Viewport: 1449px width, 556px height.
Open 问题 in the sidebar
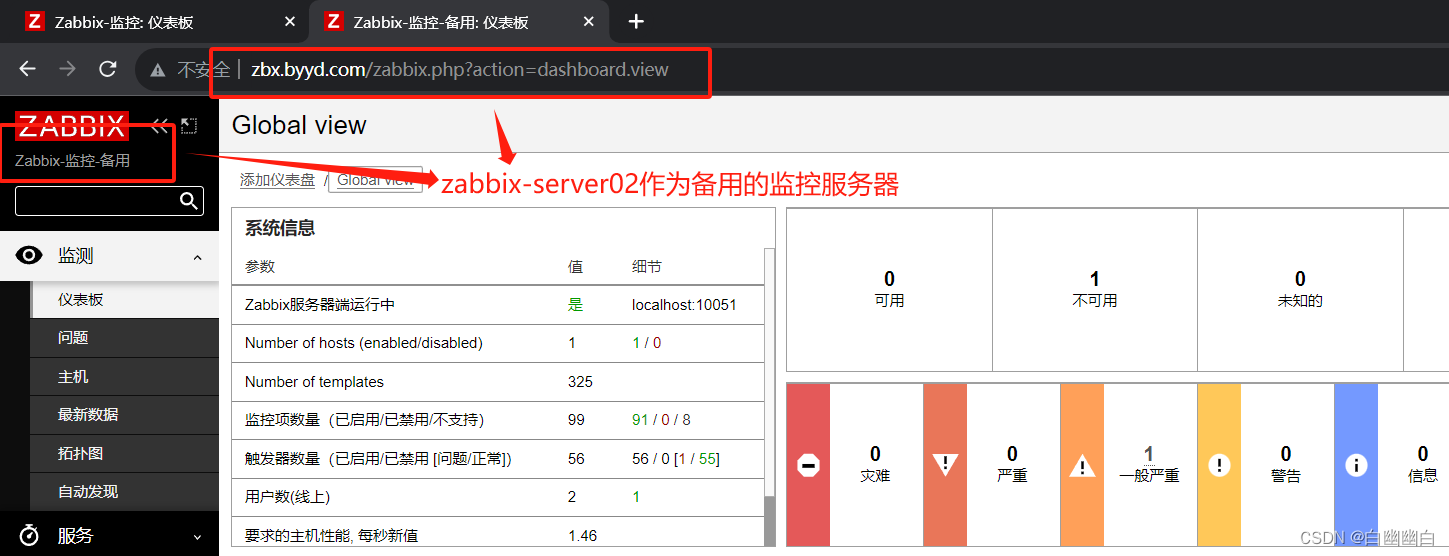[124, 338]
